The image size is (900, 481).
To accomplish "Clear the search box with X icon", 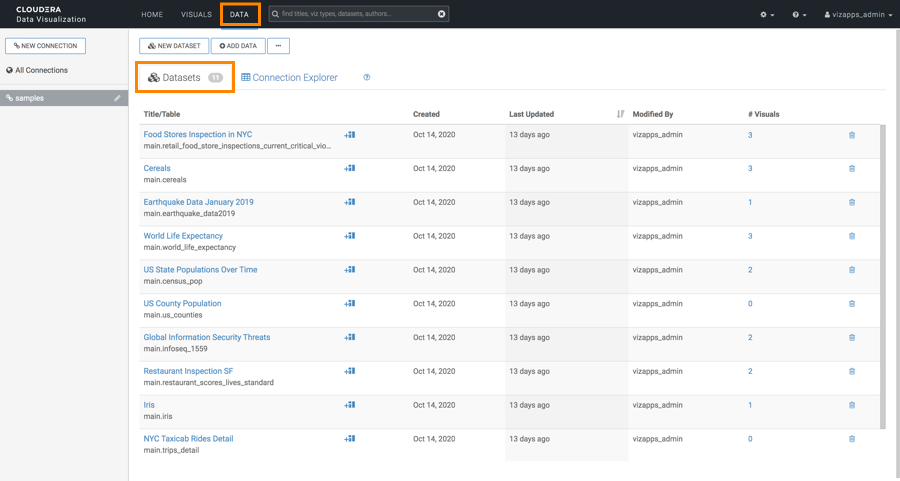I will click(x=441, y=15).
